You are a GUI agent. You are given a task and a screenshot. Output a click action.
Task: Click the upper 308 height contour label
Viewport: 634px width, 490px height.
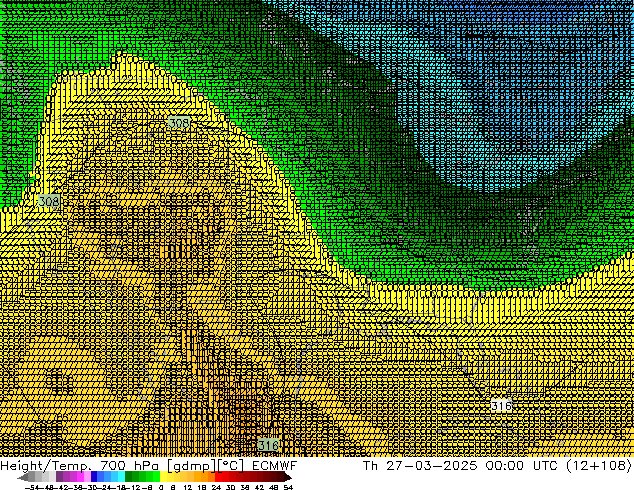[x=179, y=122]
